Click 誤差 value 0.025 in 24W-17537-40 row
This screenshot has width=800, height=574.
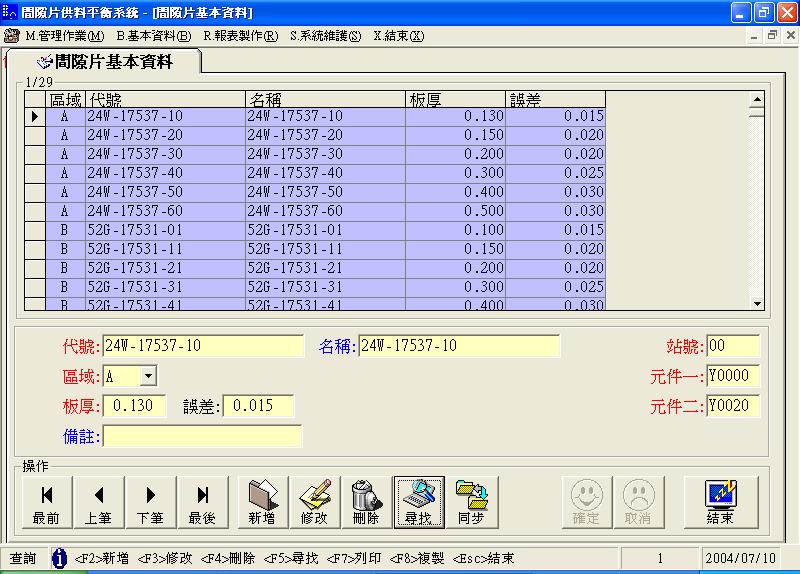(556, 173)
